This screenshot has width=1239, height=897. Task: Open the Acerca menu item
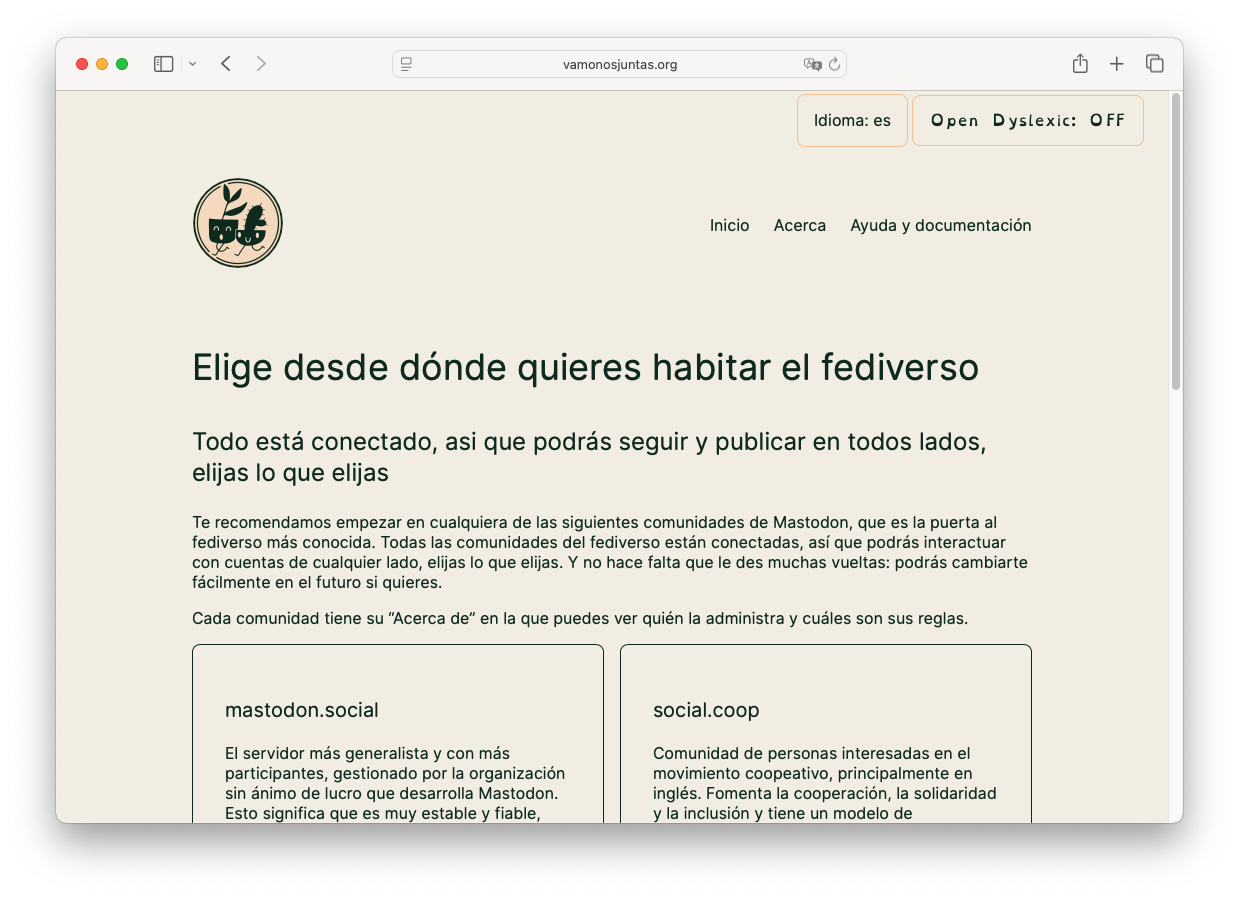tap(799, 225)
